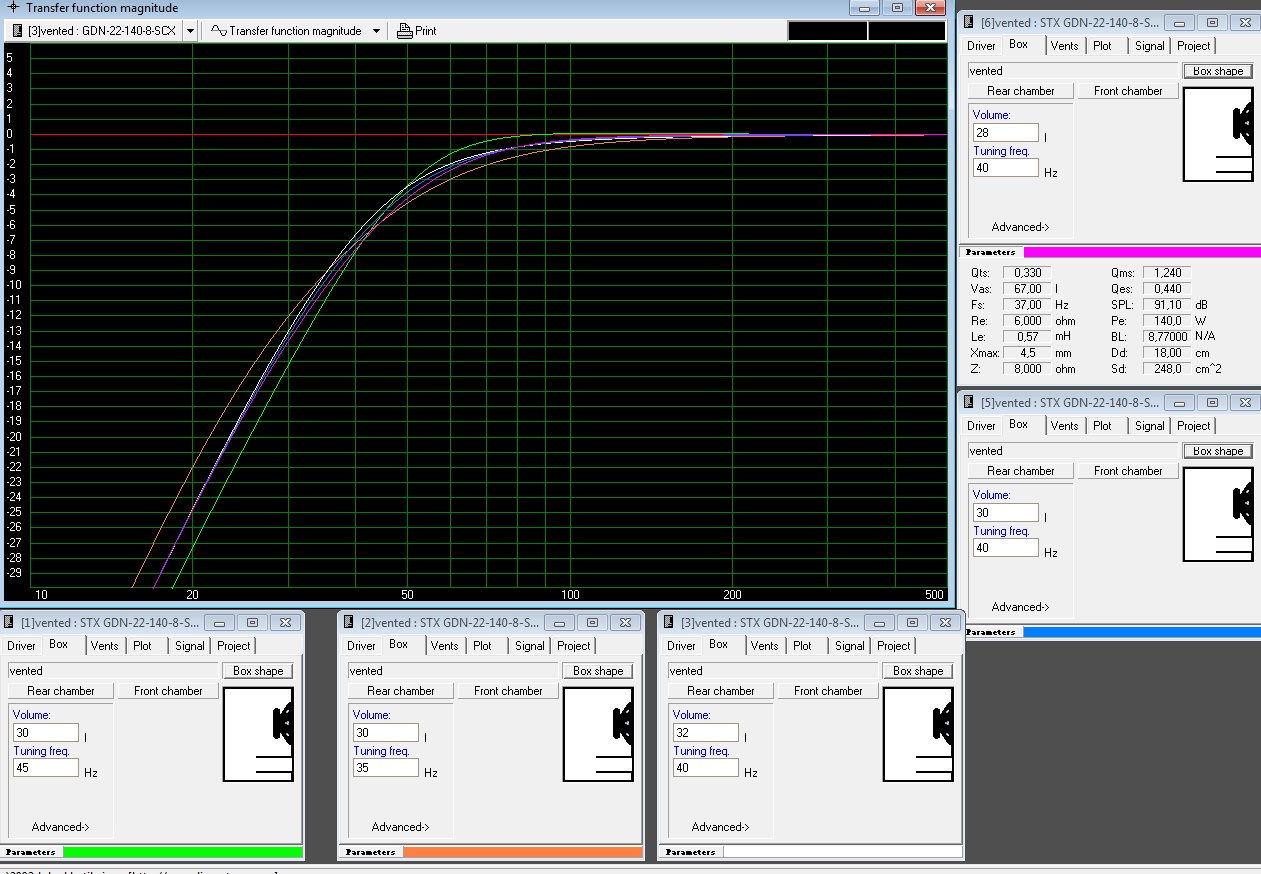Click the magenta color bar in [6]vented Parameters

[1142, 252]
